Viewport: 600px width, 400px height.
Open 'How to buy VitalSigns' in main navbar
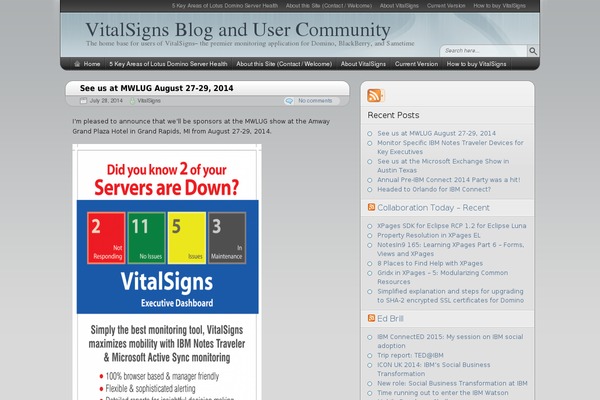click(476, 64)
